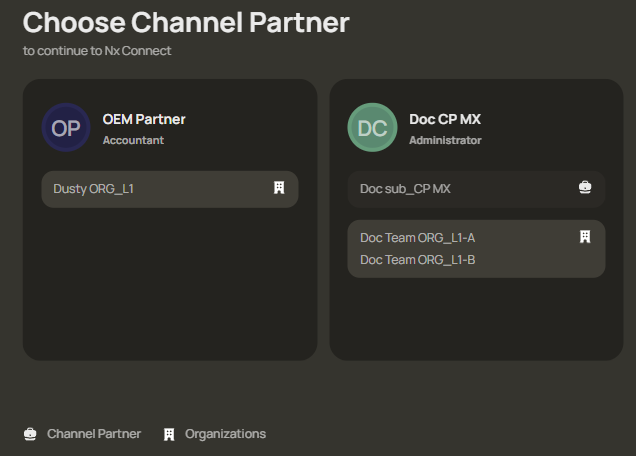636x456 pixels.
Task: Click the OP avatar of OEM Partner
Action: coord(66,127)
